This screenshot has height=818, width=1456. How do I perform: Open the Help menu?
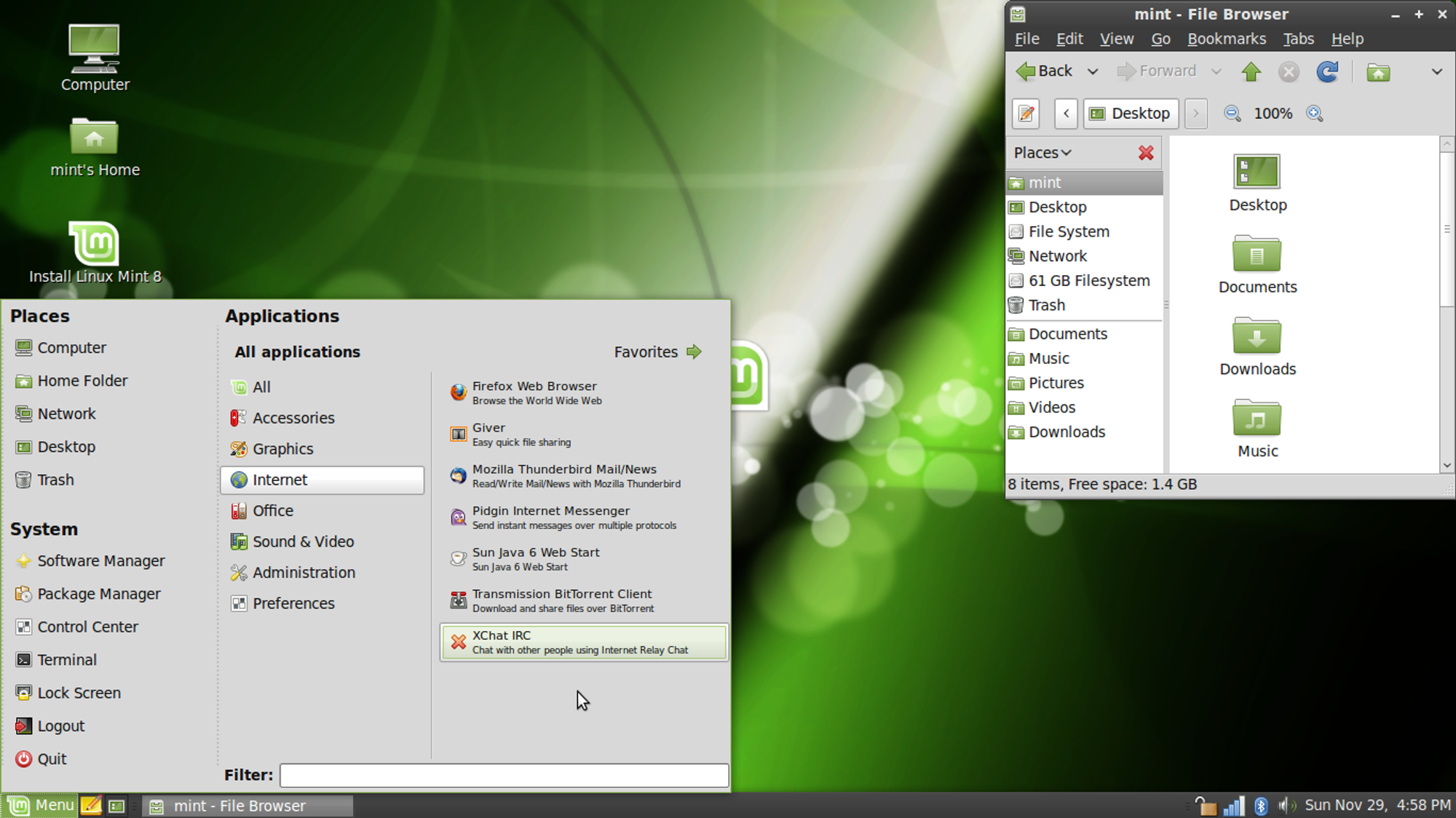(x=1348, y=39)
